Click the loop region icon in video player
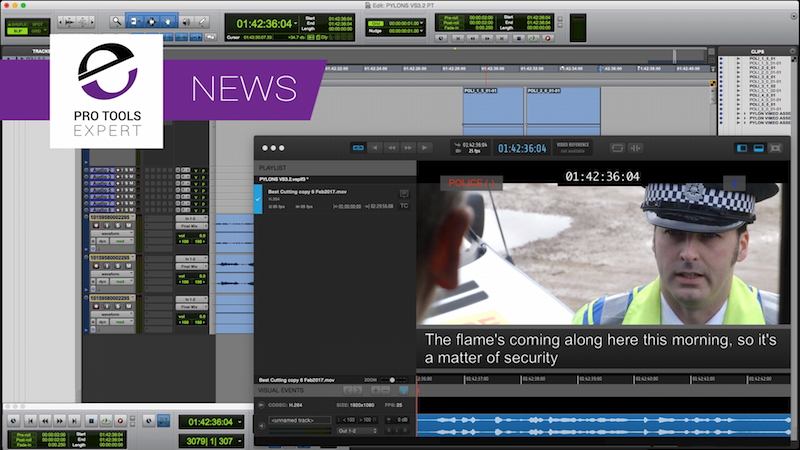Image resolution: width=800 pixels, height=450 pixels. pos(617,148)
